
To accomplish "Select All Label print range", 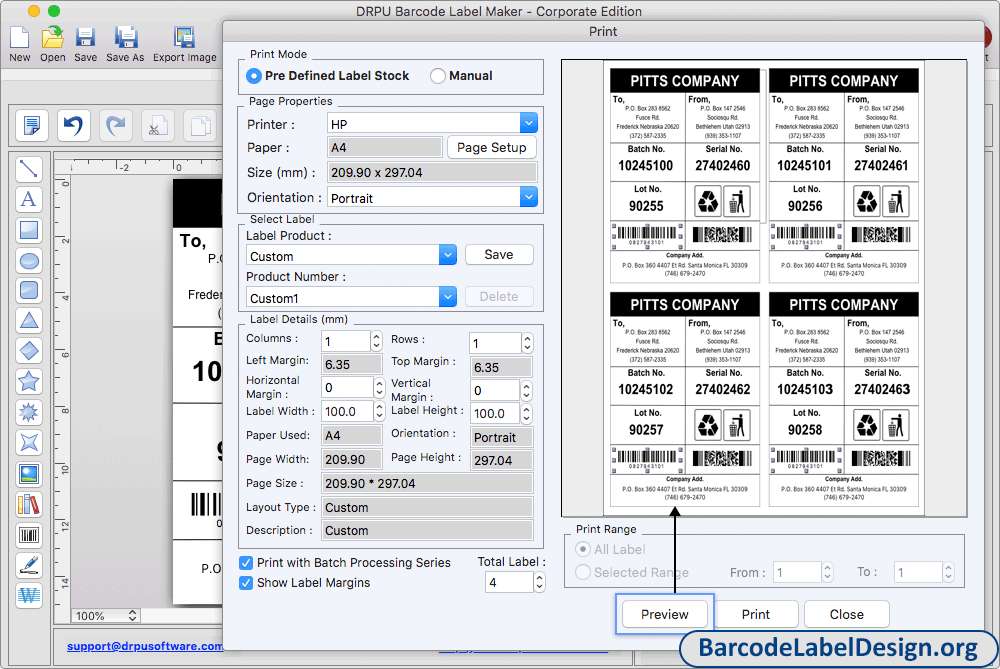I will pos(582,549).
